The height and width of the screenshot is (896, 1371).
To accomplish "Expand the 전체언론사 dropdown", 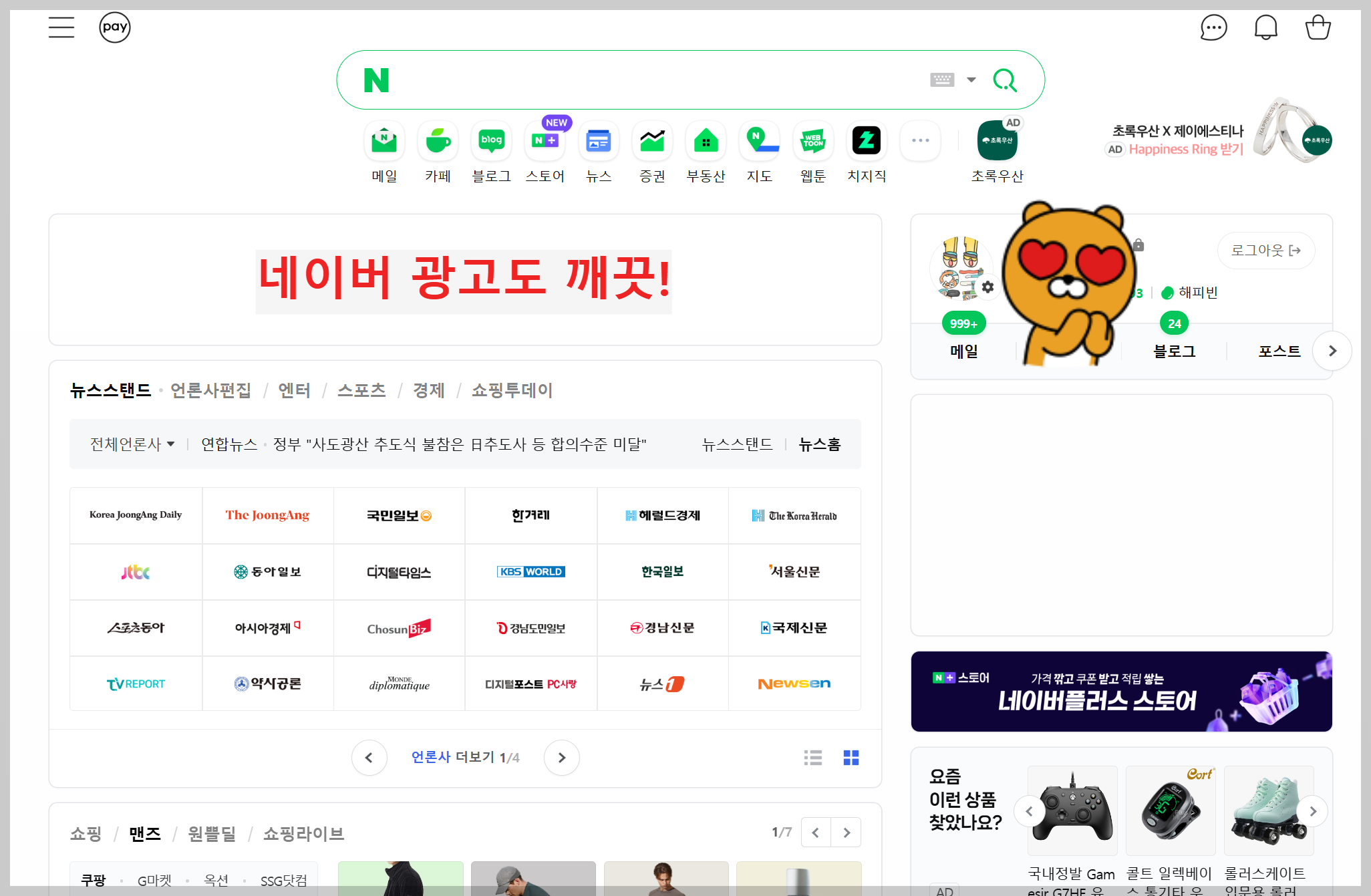I will tap(132, 444).
